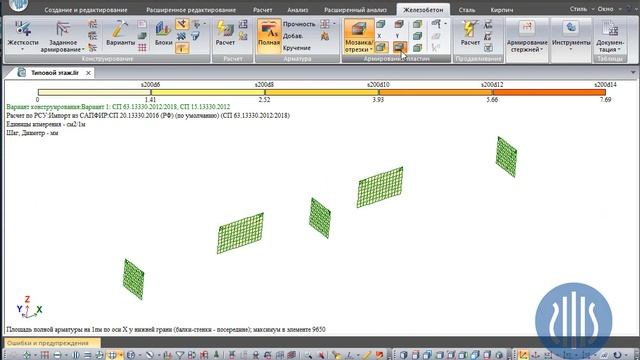Switch to Создание и редактирование tab

86,10
